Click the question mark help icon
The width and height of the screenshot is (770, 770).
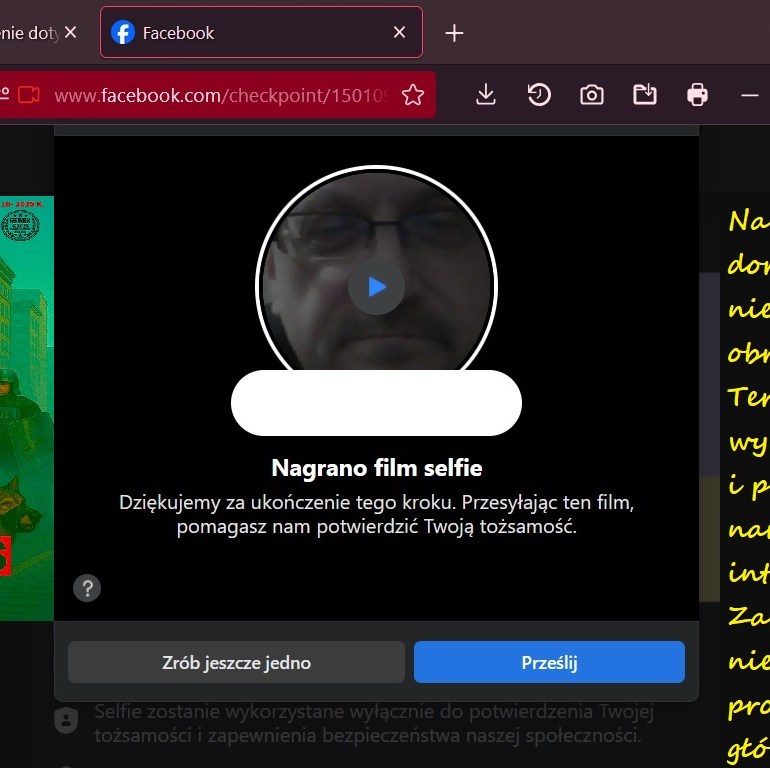87,587
